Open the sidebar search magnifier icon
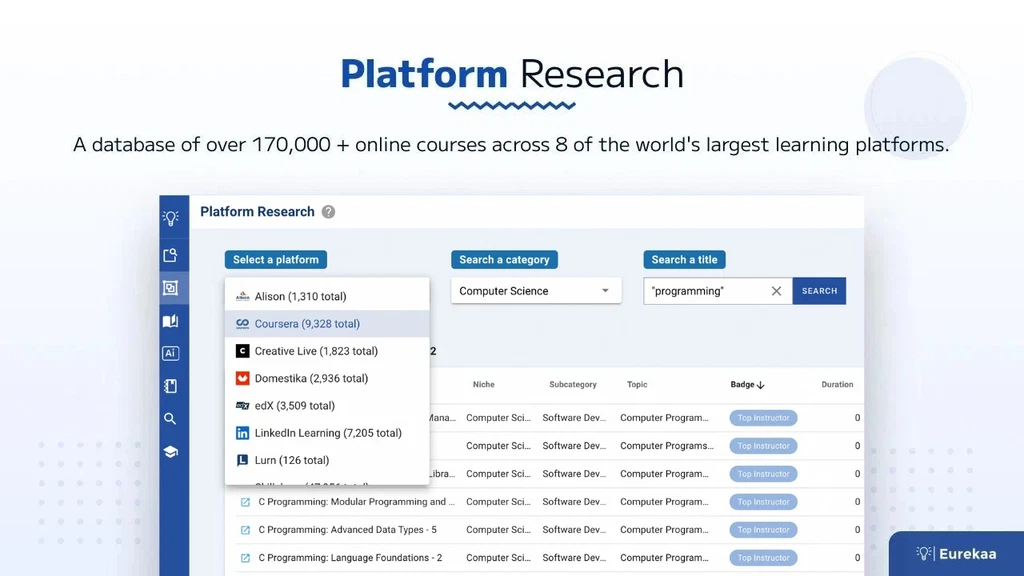 pos(170,419)
